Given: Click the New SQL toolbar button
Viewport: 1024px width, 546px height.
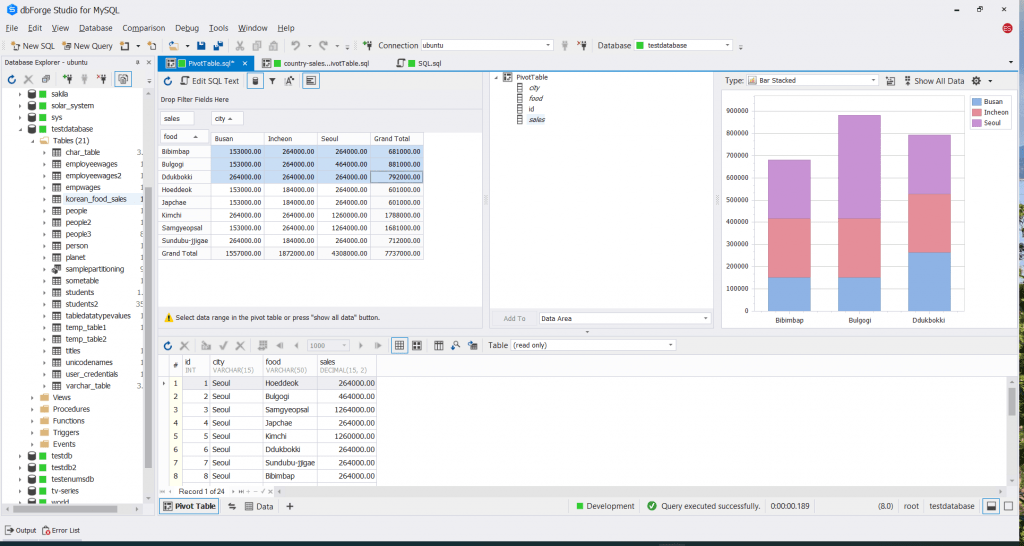Looking at the screenshot, I should (33, 46).
